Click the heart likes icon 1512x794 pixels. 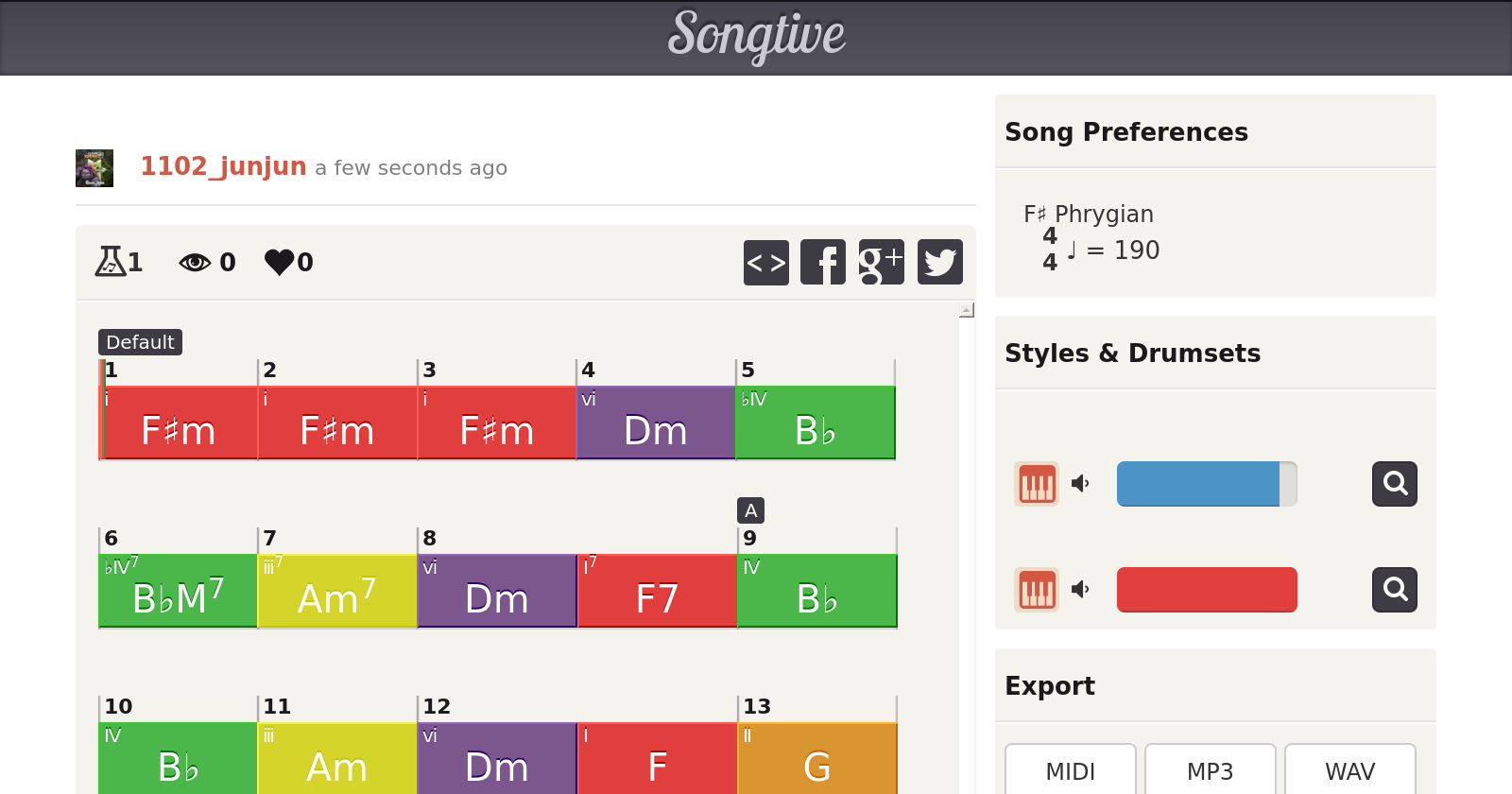tap(280, 262)
